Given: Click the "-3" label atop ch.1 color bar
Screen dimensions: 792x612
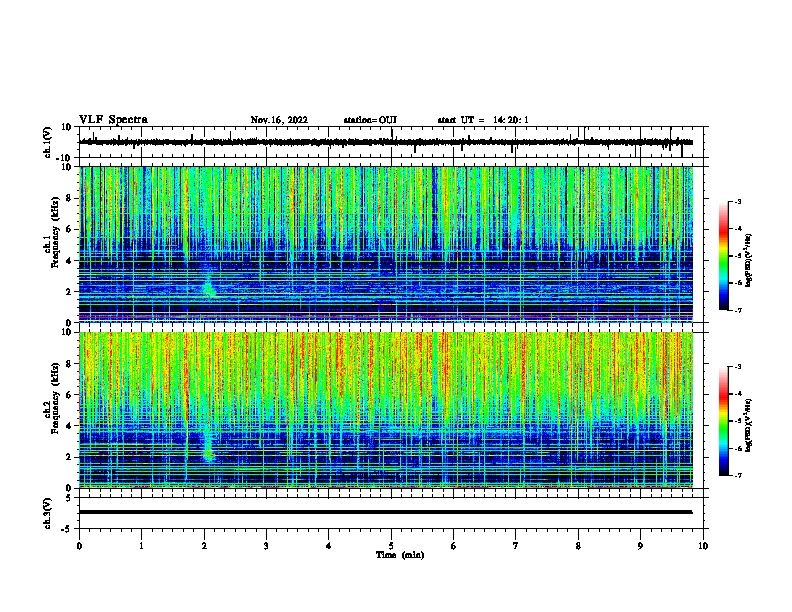Looking at the screenshot, I should pyautogui.click(x=737, y=201).
